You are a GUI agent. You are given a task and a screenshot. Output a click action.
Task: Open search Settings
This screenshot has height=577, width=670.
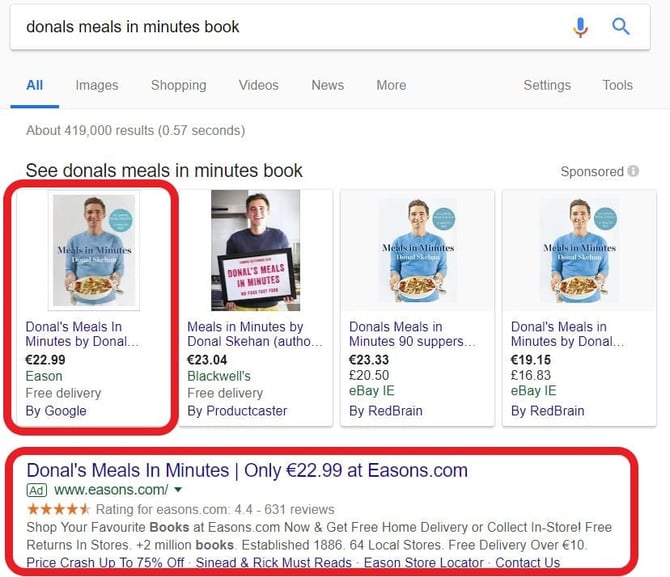547,85
